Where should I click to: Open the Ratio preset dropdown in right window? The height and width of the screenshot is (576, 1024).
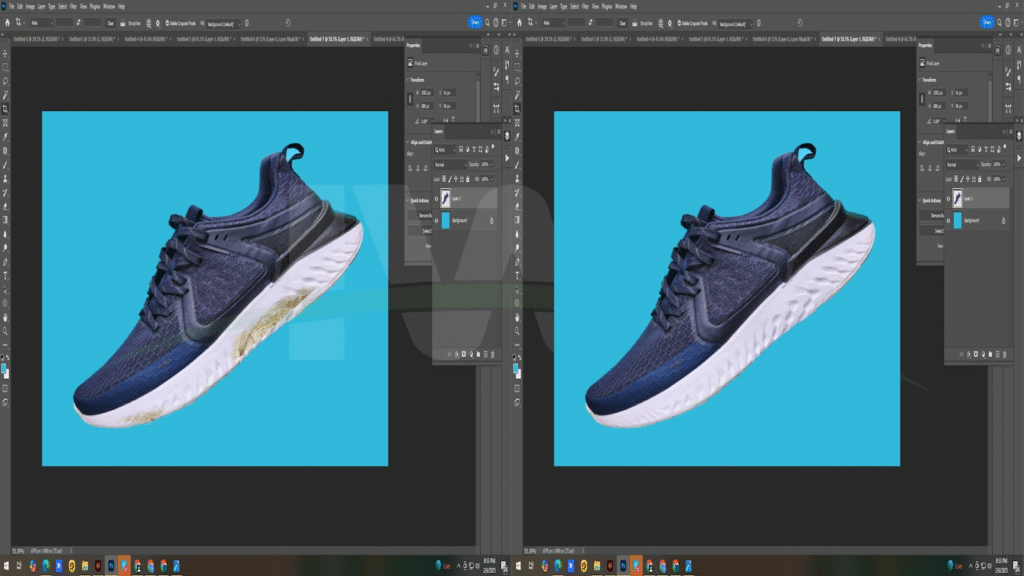[x=554, y=23]
